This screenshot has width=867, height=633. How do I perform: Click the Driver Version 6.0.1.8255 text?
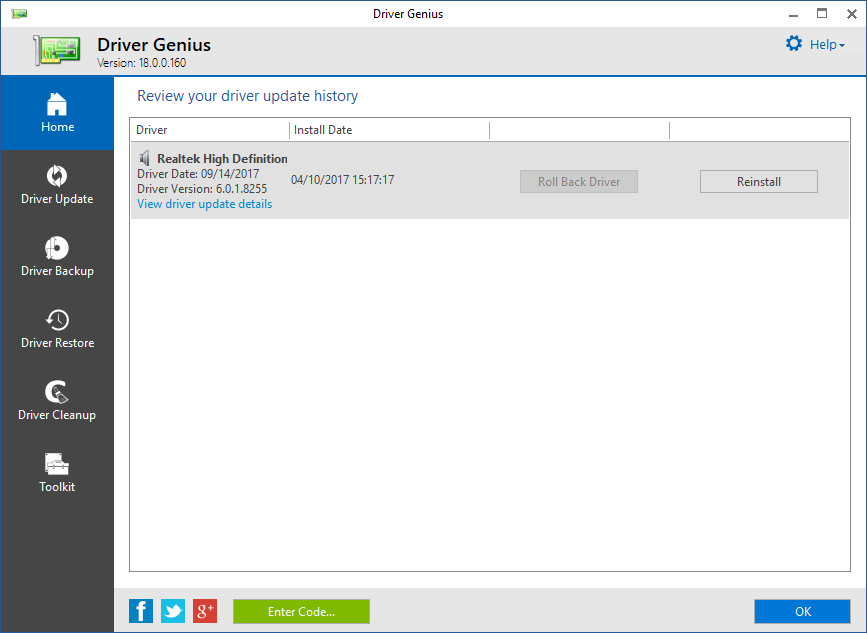coord(202,189)
